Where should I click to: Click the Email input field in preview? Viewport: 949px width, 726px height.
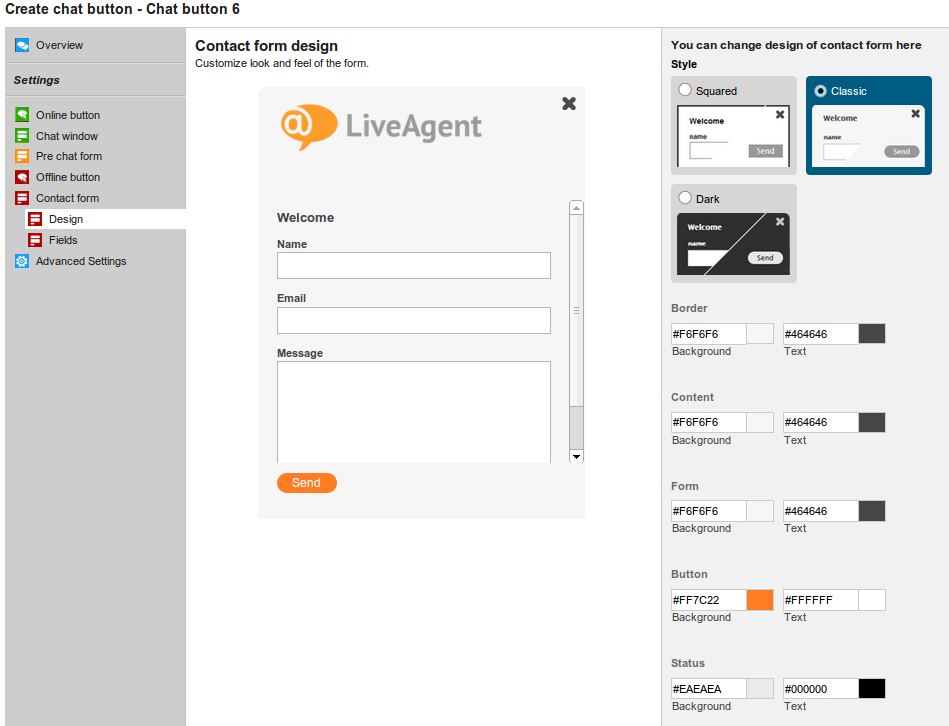tap(414, 321)
